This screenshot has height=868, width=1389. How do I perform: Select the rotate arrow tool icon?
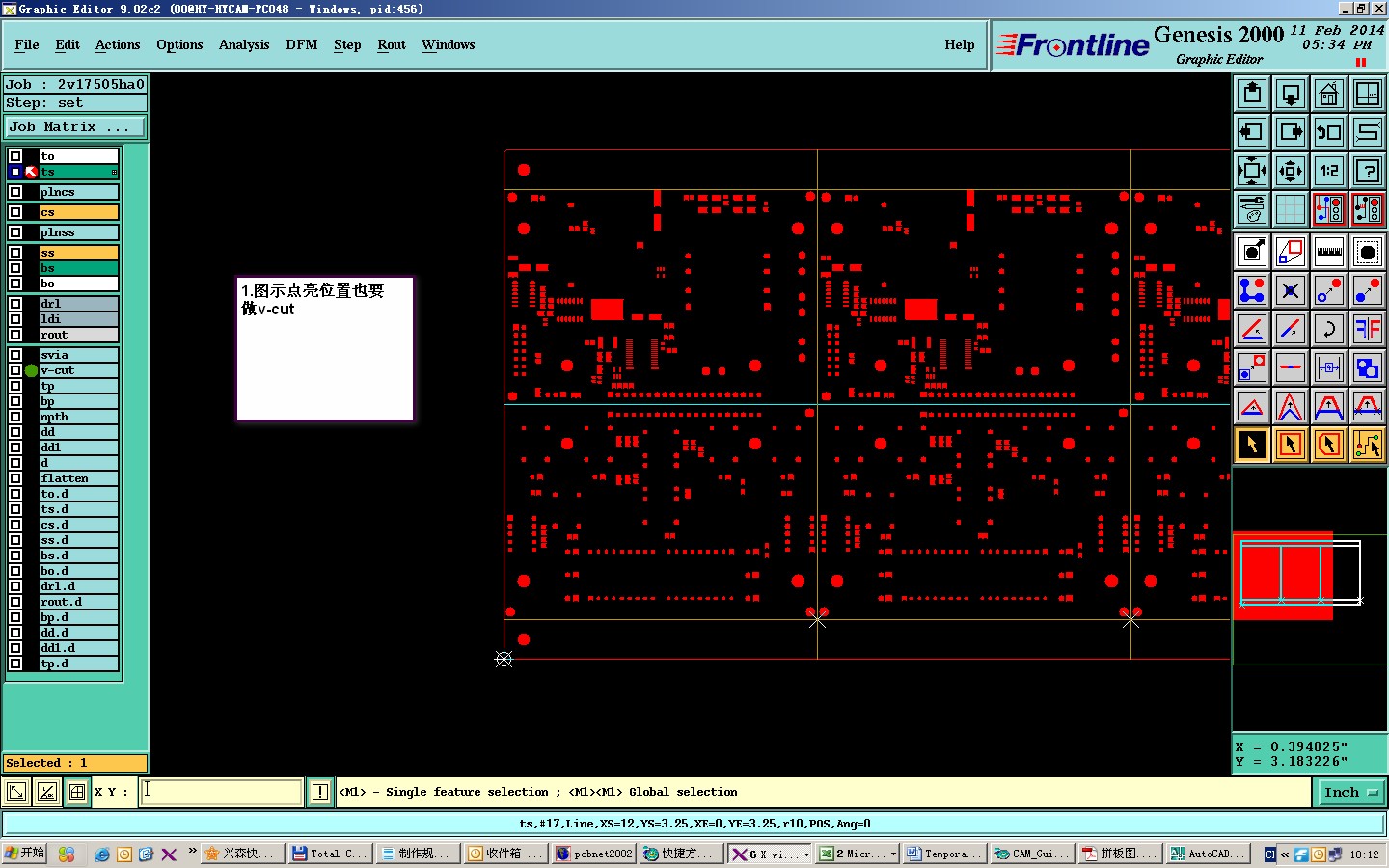(1329, 329)
